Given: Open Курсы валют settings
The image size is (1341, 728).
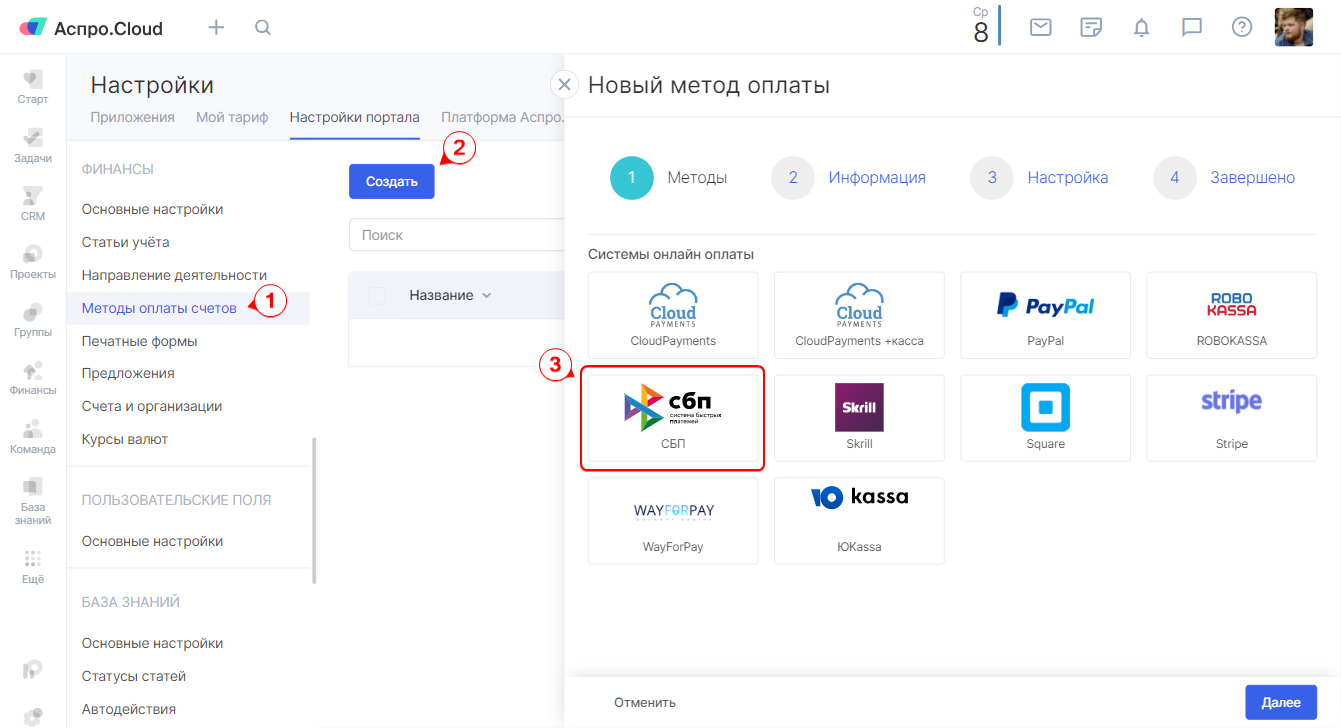Looking at the screenshot, I should [x=125, y=439].
